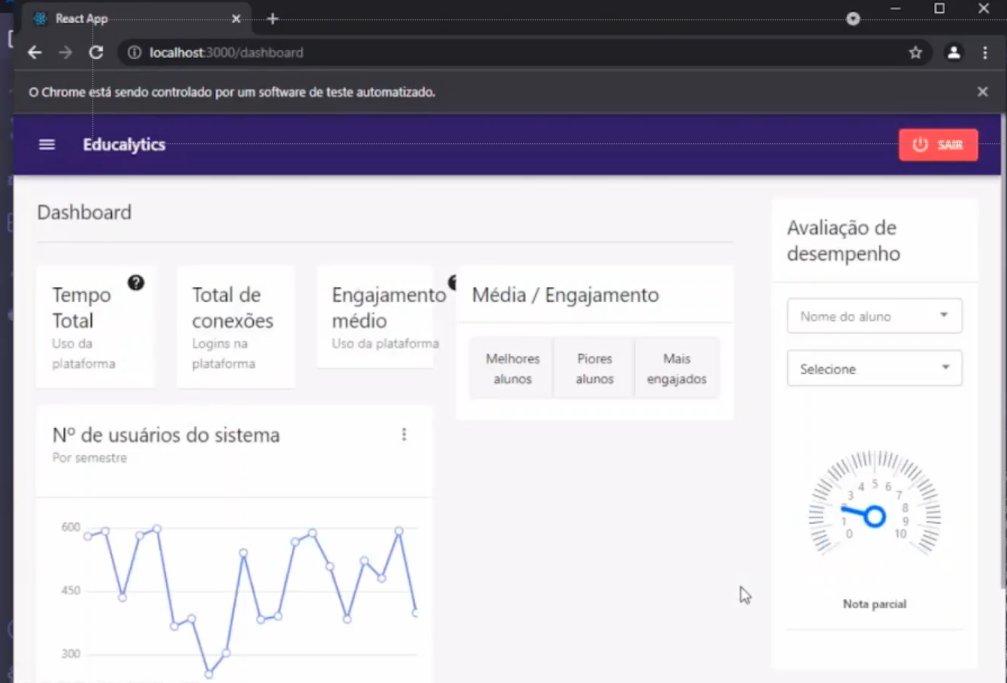Reload the dashboard page
The width and height of the screenshot is (1007, 683).
click(96, 53)
